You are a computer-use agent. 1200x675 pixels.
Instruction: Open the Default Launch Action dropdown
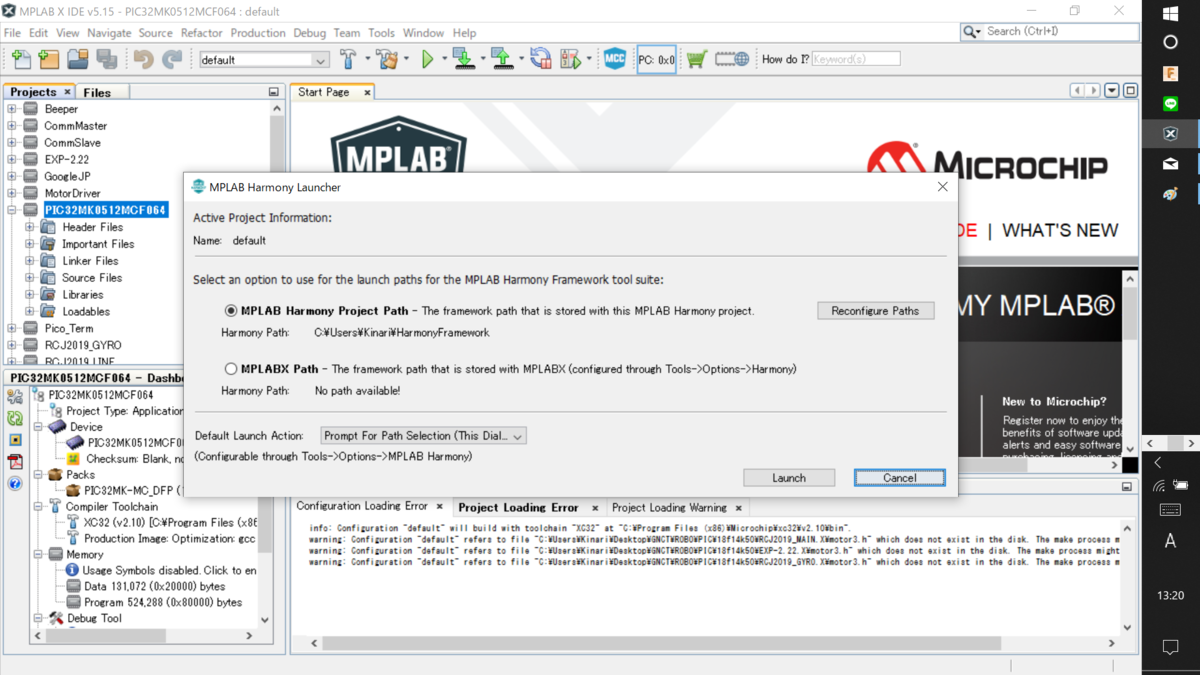tap(423, 436)
